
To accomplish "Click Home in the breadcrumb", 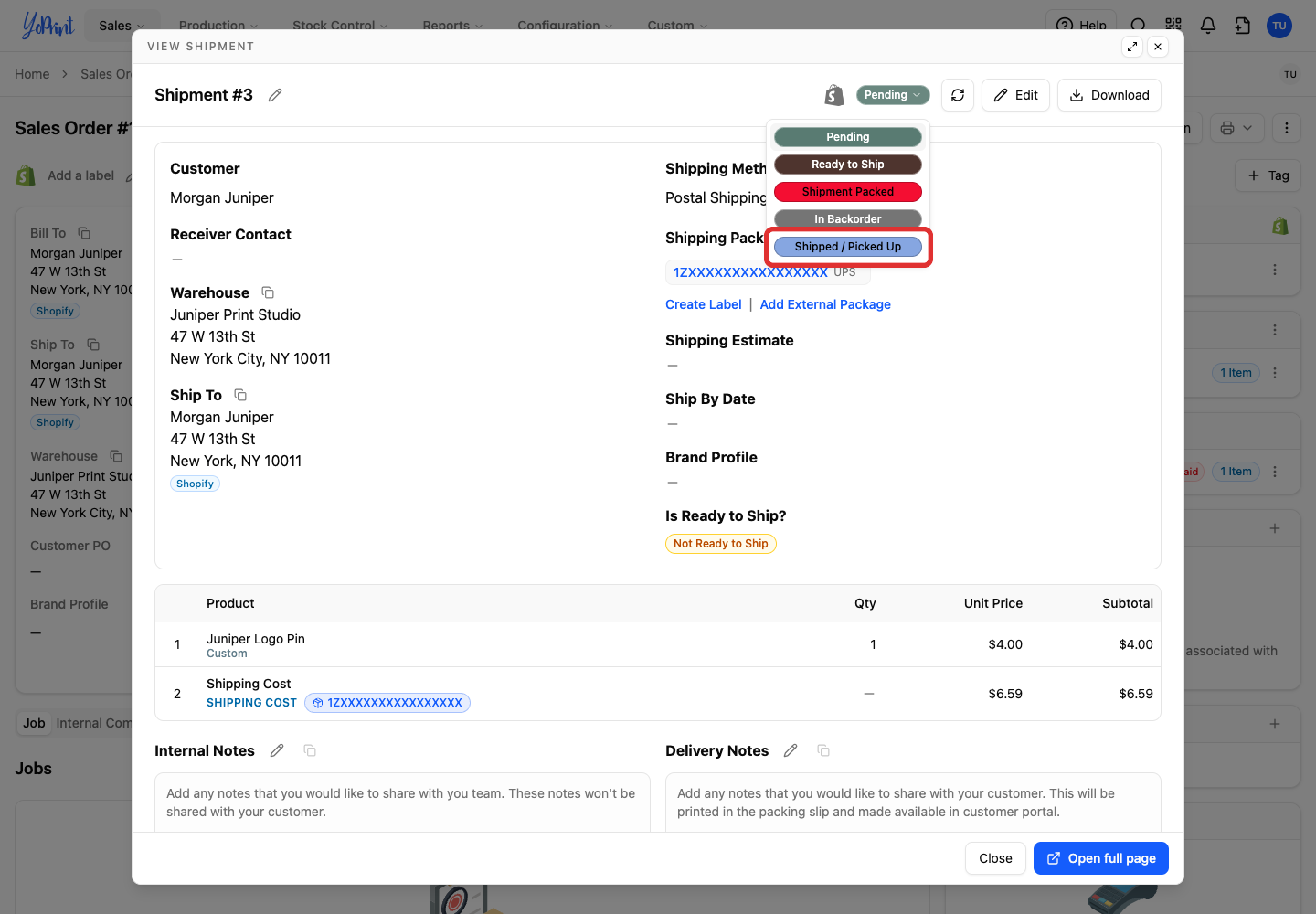I will point(32,74).
